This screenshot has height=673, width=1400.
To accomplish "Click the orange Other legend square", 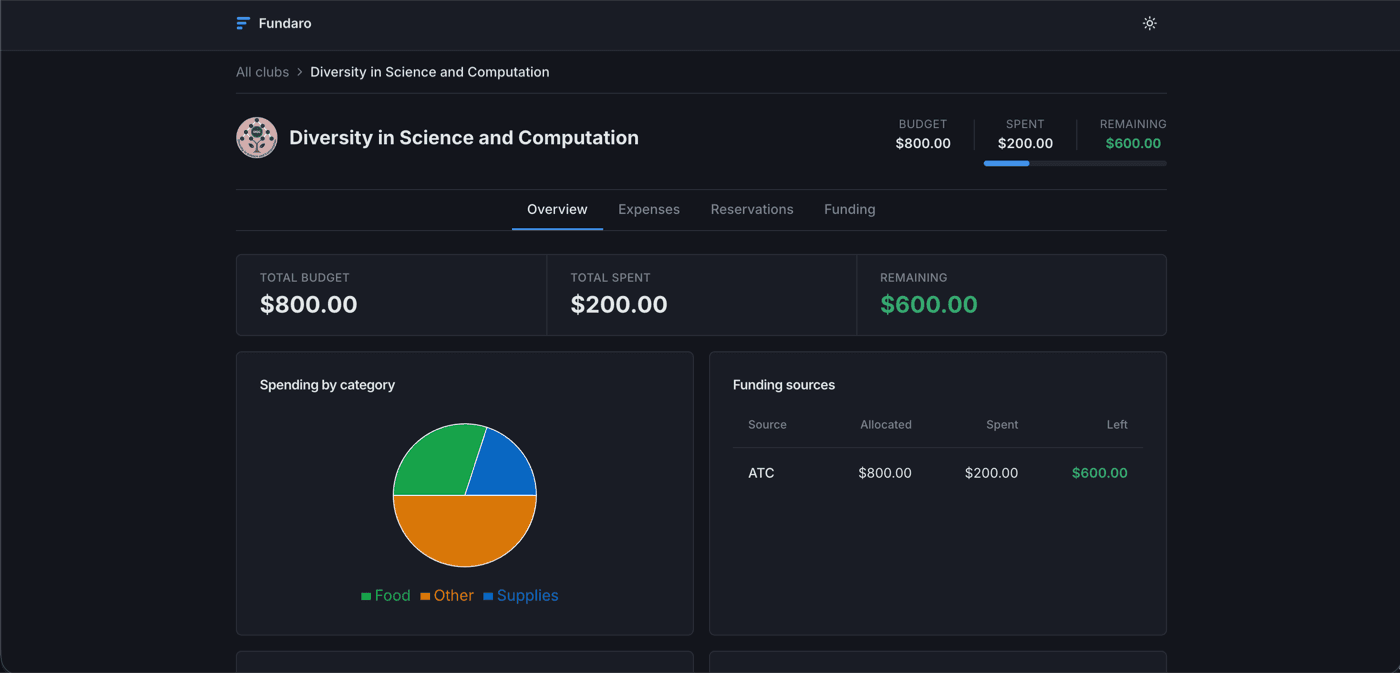I will coord(425,596).
